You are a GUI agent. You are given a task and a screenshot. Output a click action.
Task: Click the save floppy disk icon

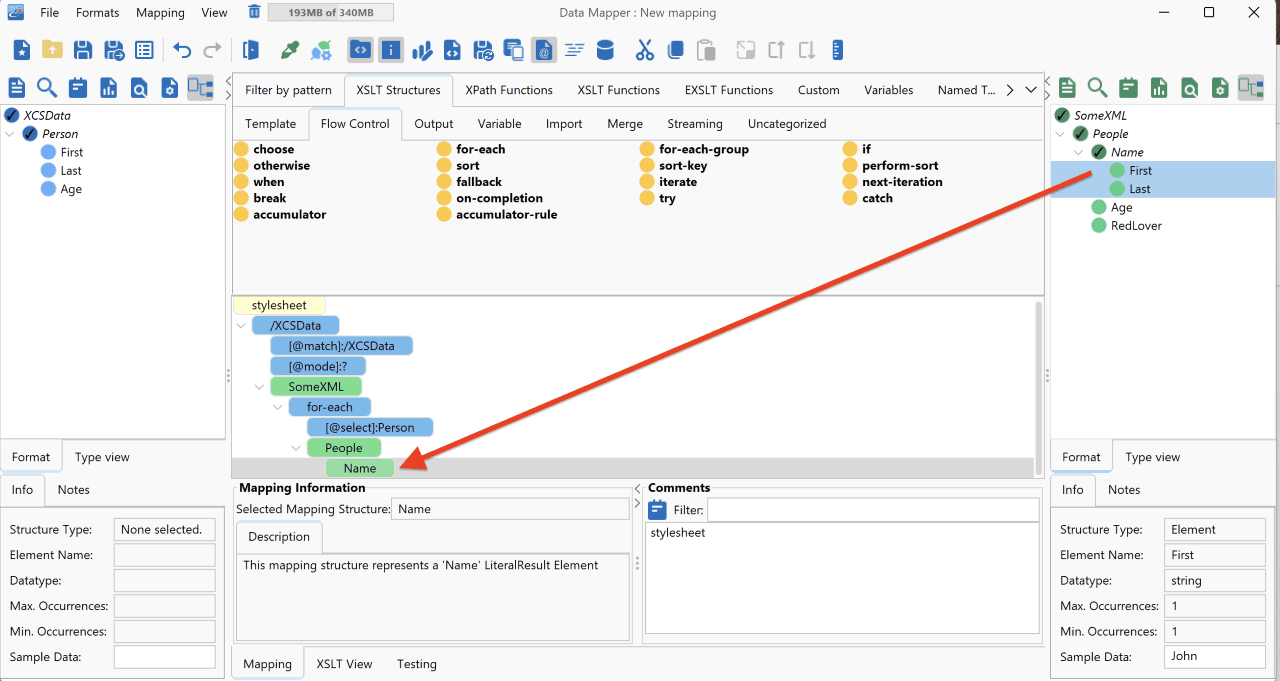click(83, 50)
